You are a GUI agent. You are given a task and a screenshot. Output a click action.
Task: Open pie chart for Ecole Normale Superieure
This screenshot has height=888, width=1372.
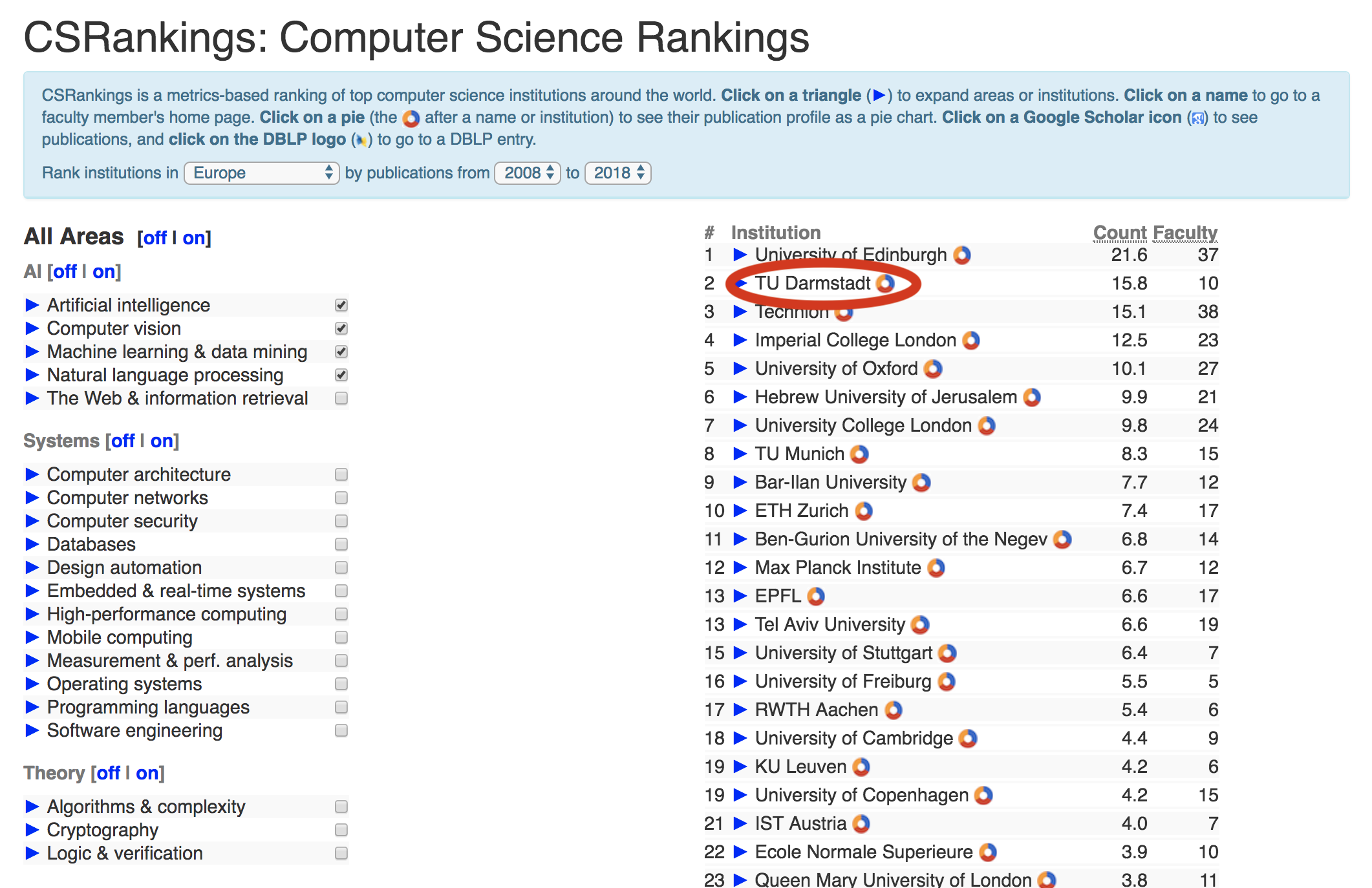(x=988, y=852)
